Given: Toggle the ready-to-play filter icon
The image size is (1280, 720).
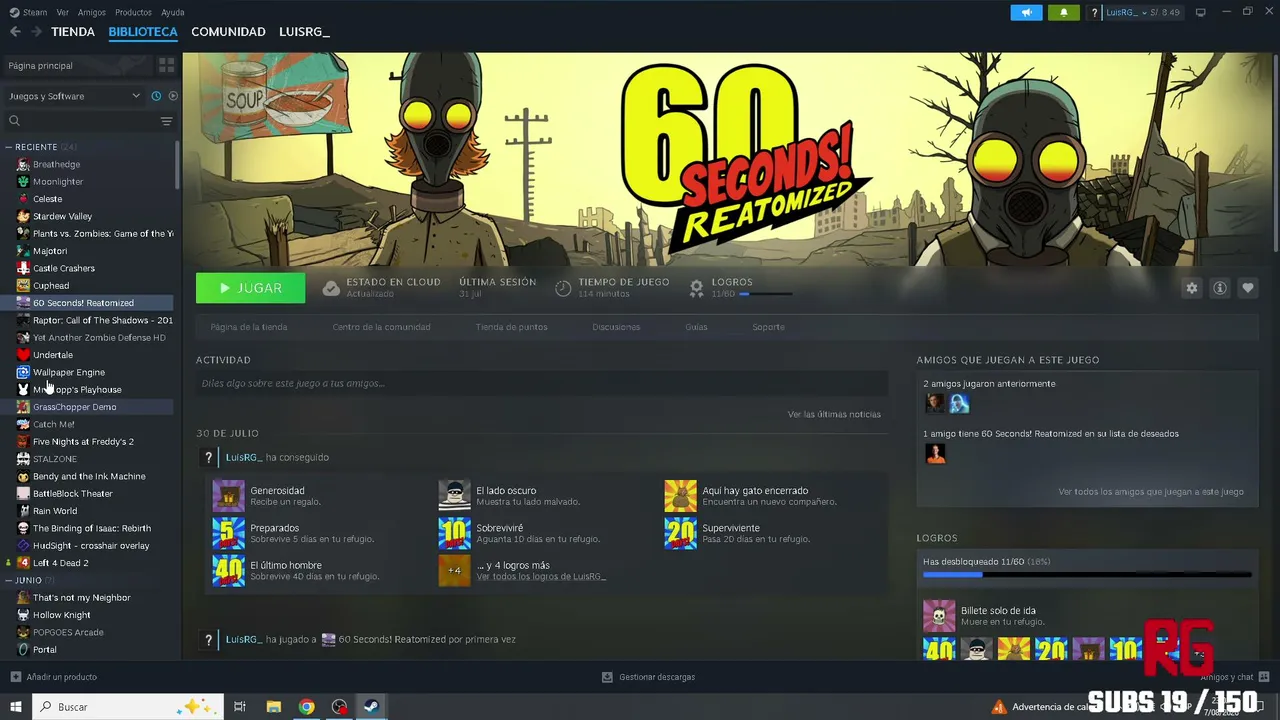Looking at the screenshot, I should pyautogui.click(x=173, y=96).
